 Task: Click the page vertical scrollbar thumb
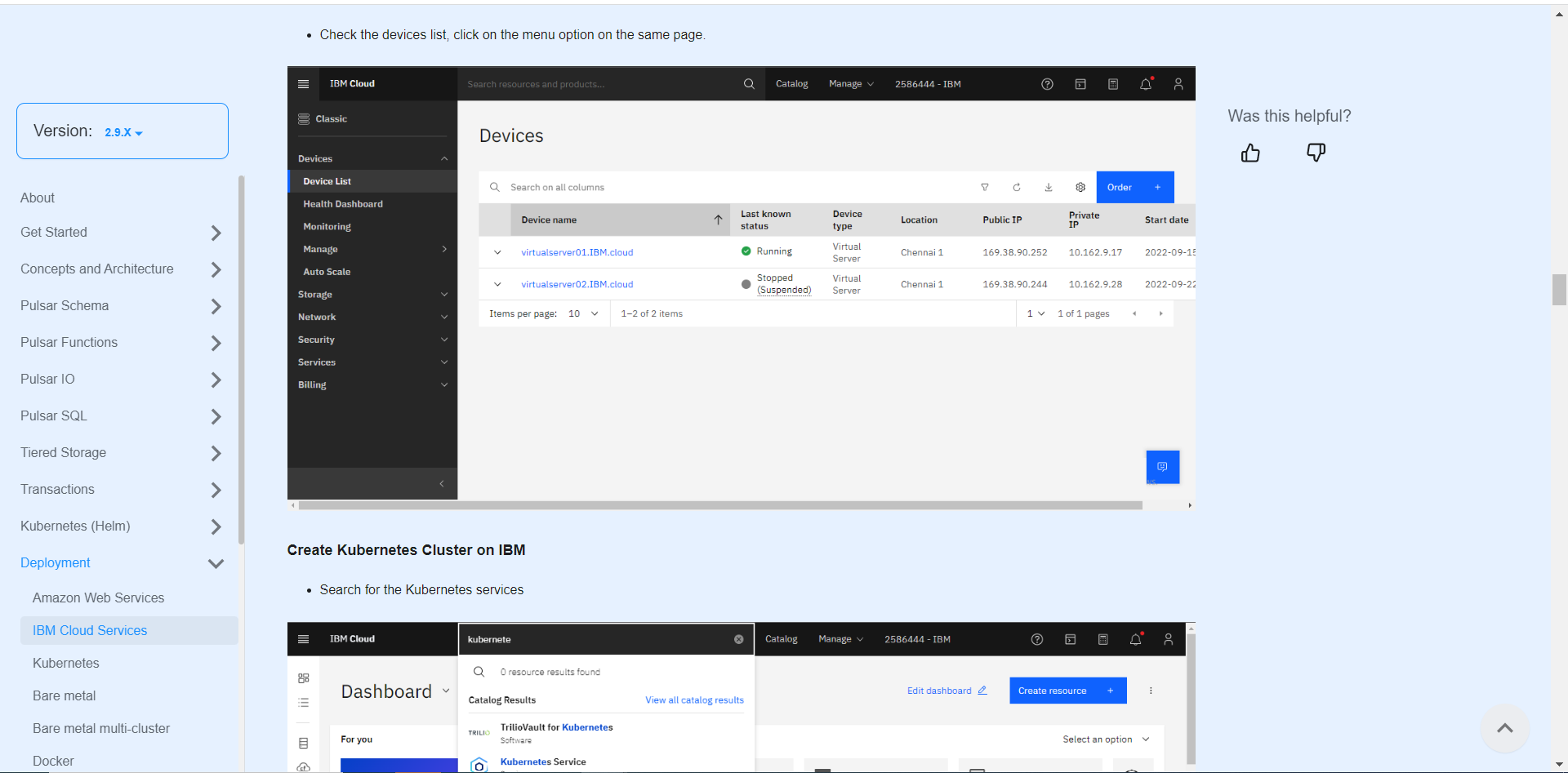click(1559, 290)
